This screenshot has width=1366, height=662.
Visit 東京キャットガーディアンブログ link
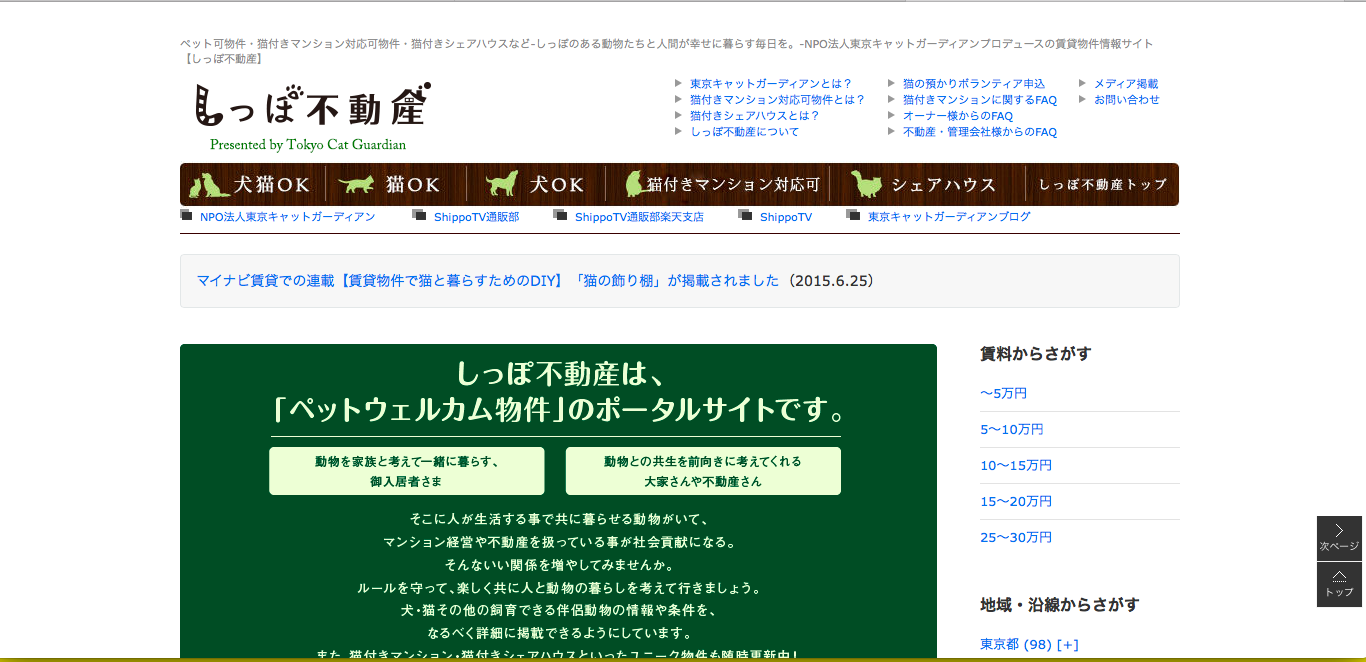pos(949,217)
